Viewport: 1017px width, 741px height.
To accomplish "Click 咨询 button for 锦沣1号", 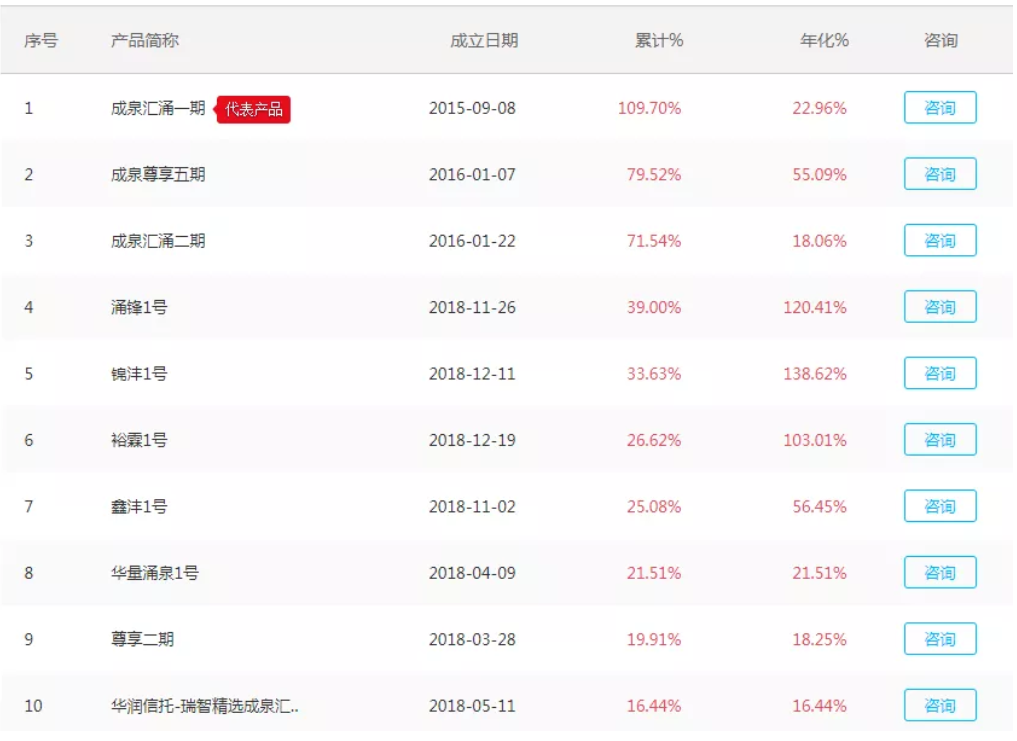I will (940, 373).
